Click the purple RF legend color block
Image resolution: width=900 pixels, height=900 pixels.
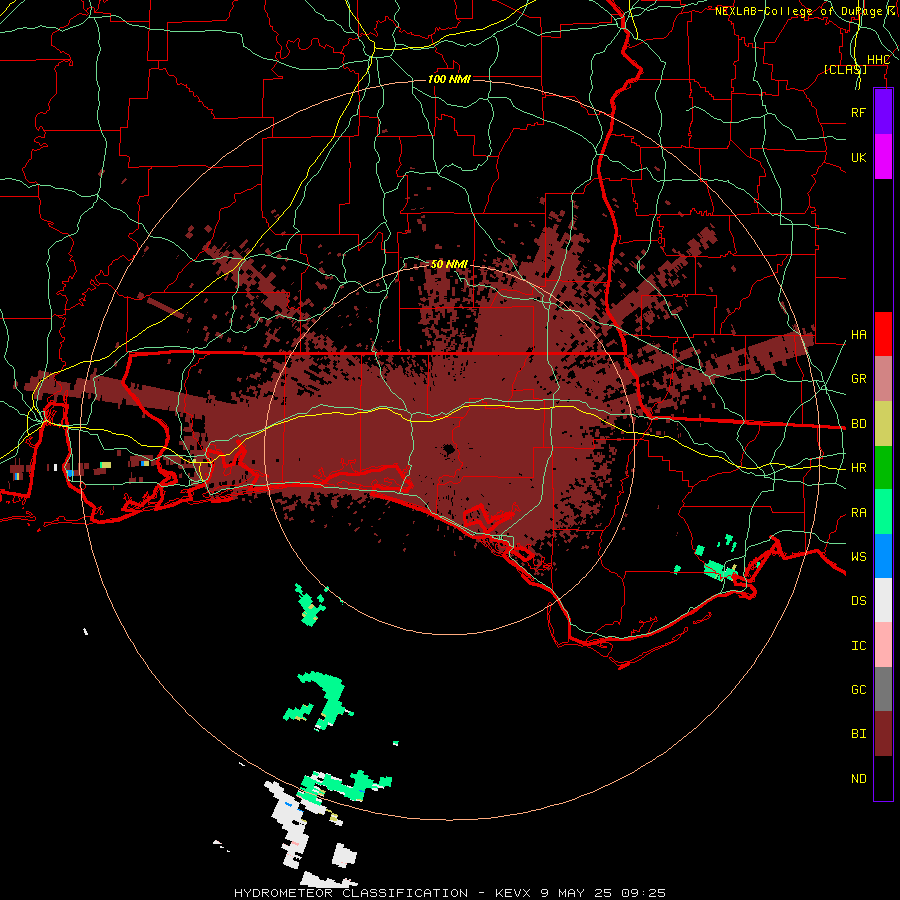point(883,112)
